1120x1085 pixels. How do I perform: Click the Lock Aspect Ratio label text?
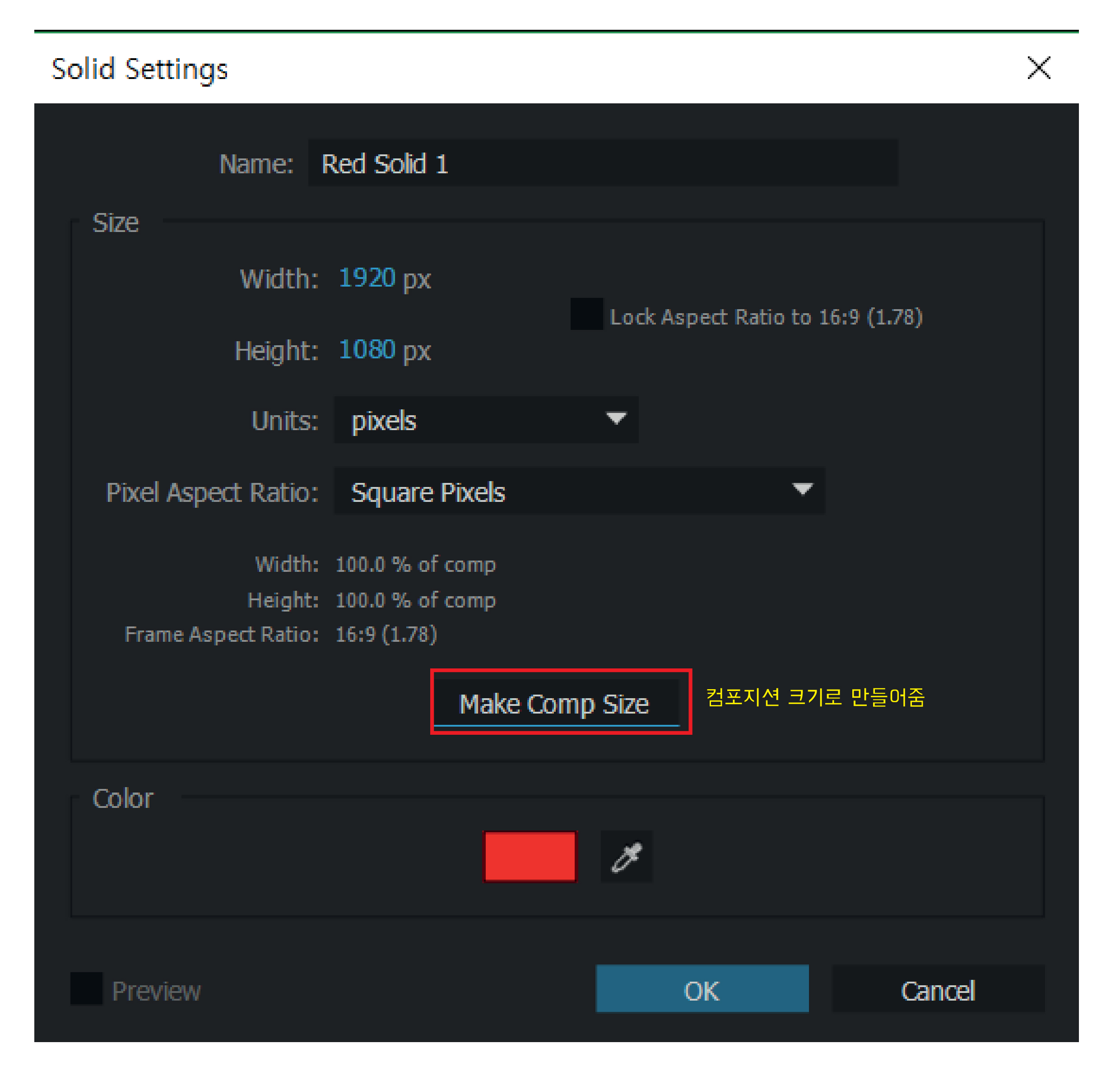coord(766,317)
